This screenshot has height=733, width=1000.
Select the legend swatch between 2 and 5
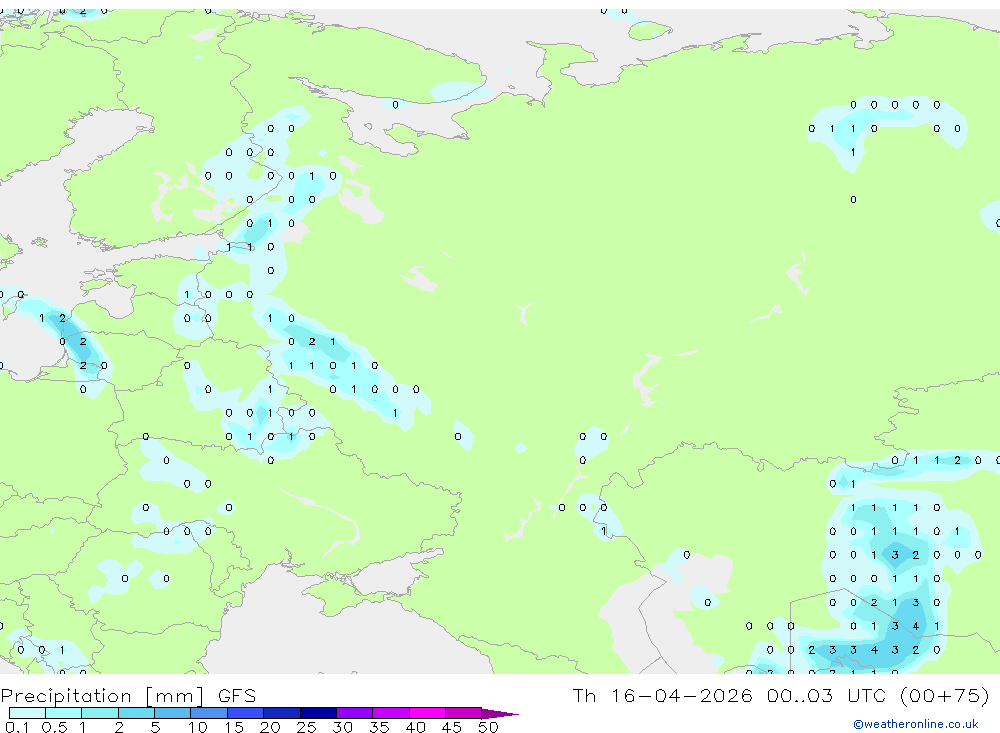[136, 713]
